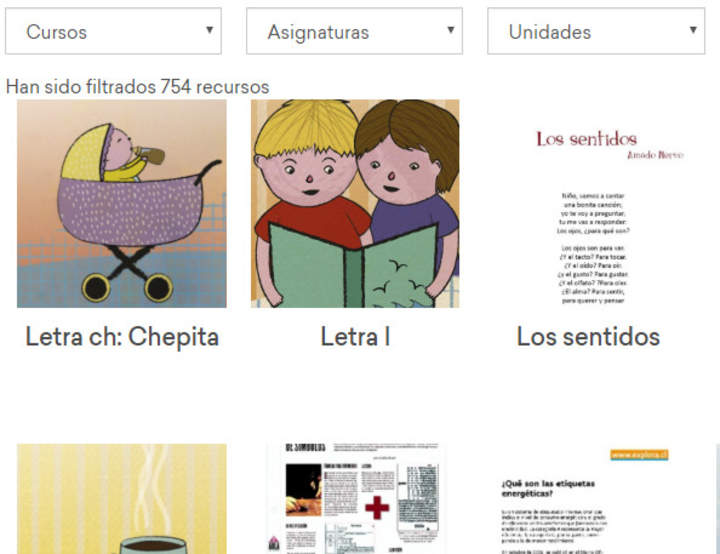Open the Cursos dropdown
Screen dimensions: 720x554
[113, 31]
